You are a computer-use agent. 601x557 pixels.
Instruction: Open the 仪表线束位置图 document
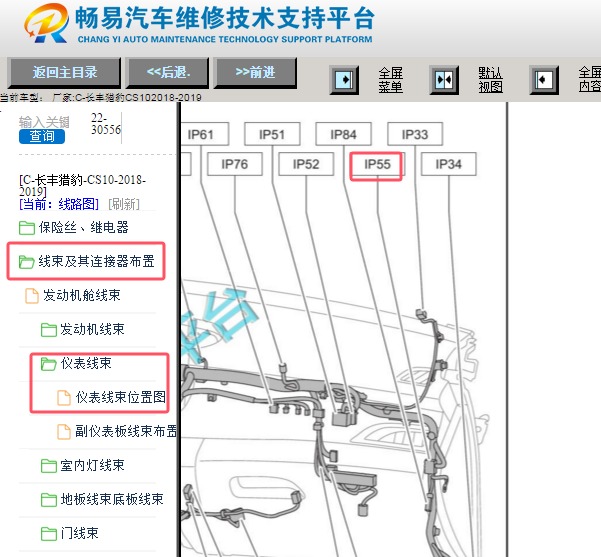coord(120,397)
